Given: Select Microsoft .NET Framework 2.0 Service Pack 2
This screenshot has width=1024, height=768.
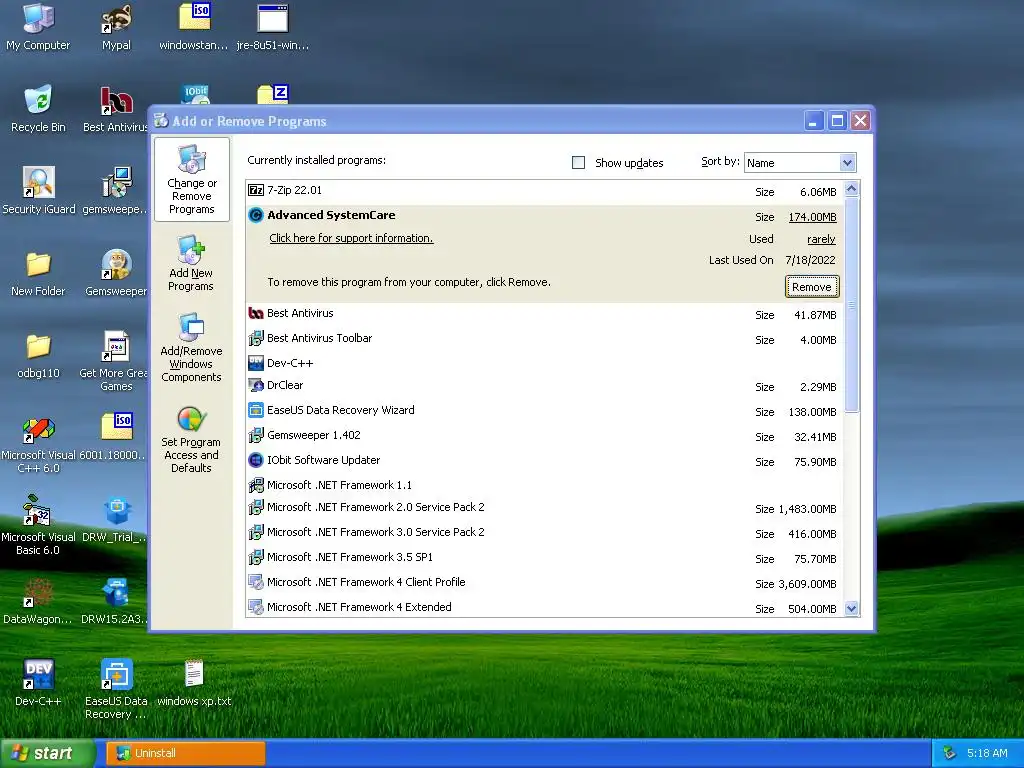Looking at the screenshot, I should [544, 507].
